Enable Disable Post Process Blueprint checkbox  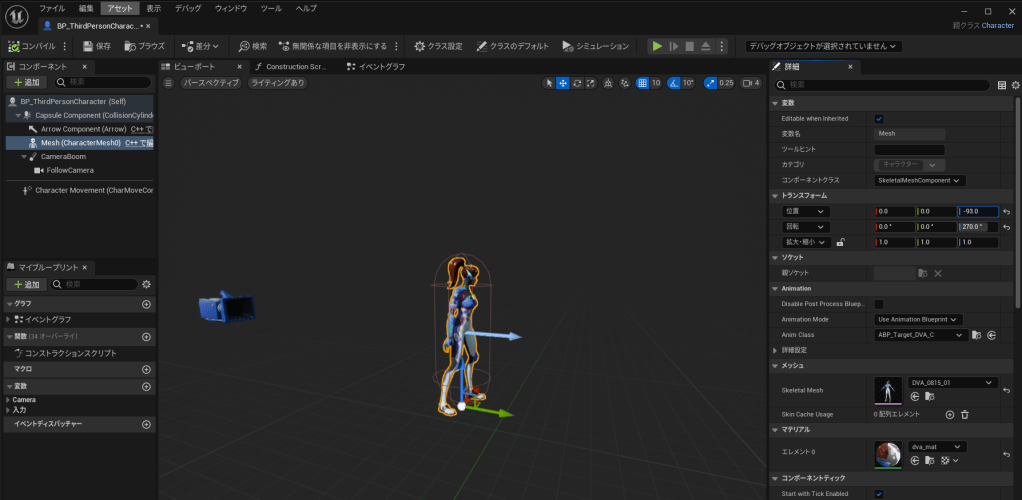pyautogui.click(x=879, y=304)
